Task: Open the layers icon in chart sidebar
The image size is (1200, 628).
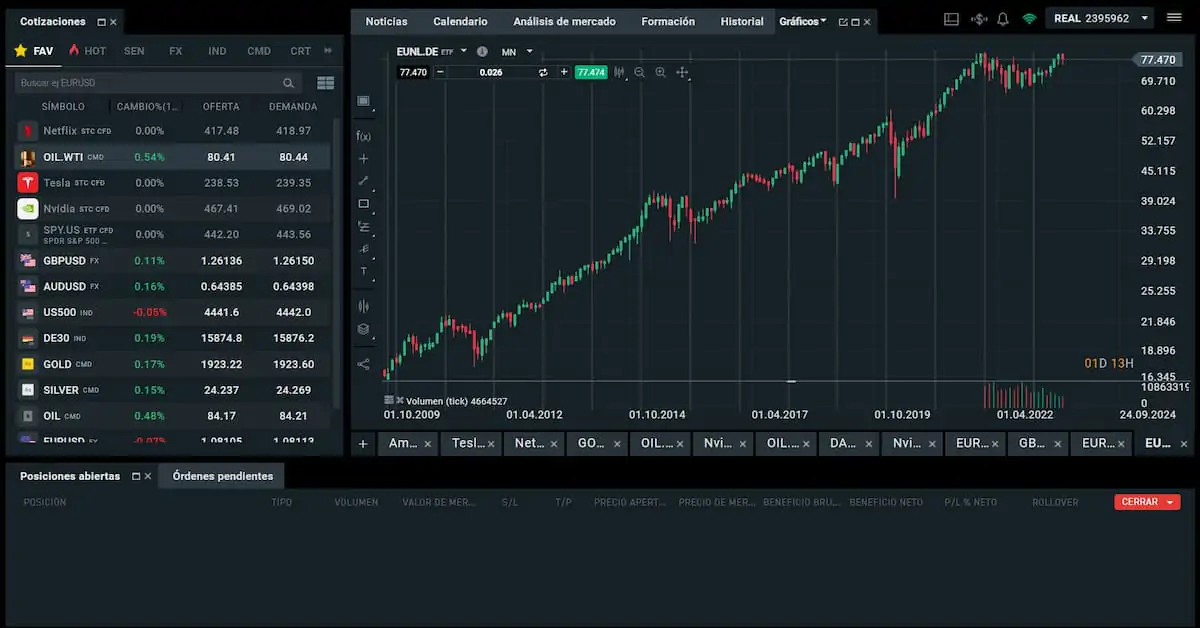Action: pyautogui.click(x=363, y=329)
